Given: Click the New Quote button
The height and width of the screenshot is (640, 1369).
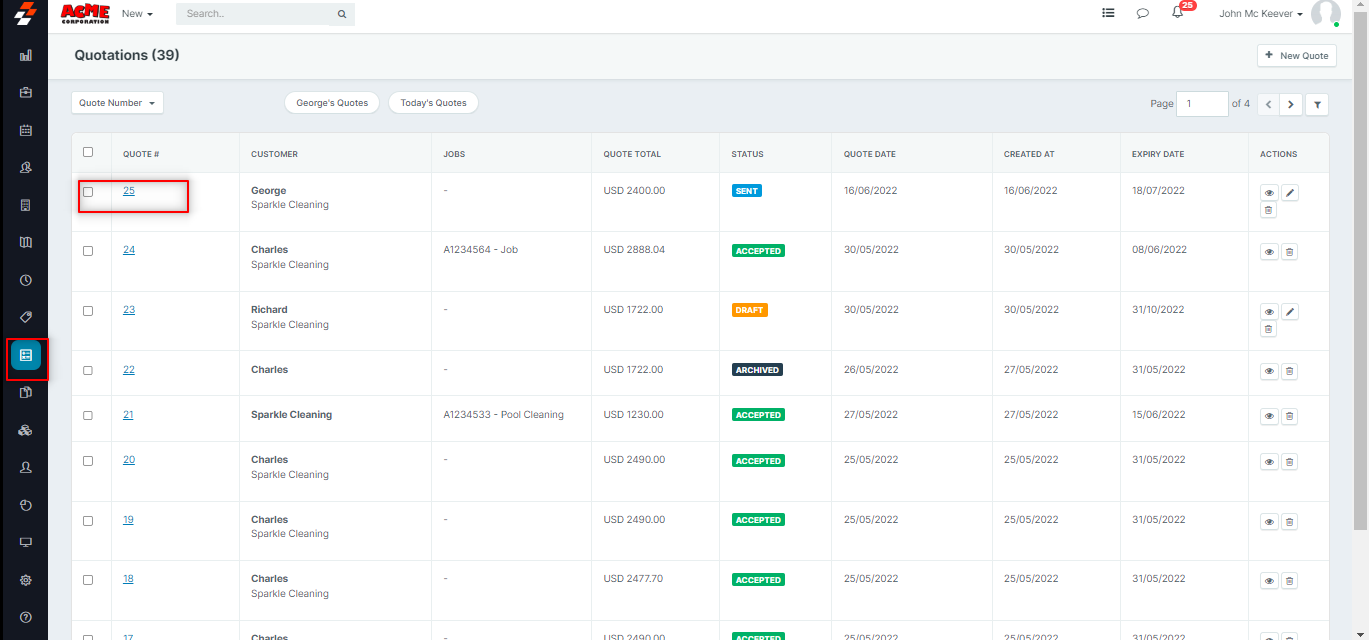Looking at the screenshot, I should coord(1296,56).
